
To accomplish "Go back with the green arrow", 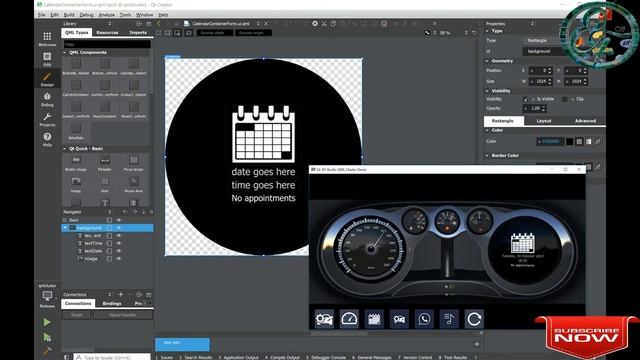I will (159, 24).
